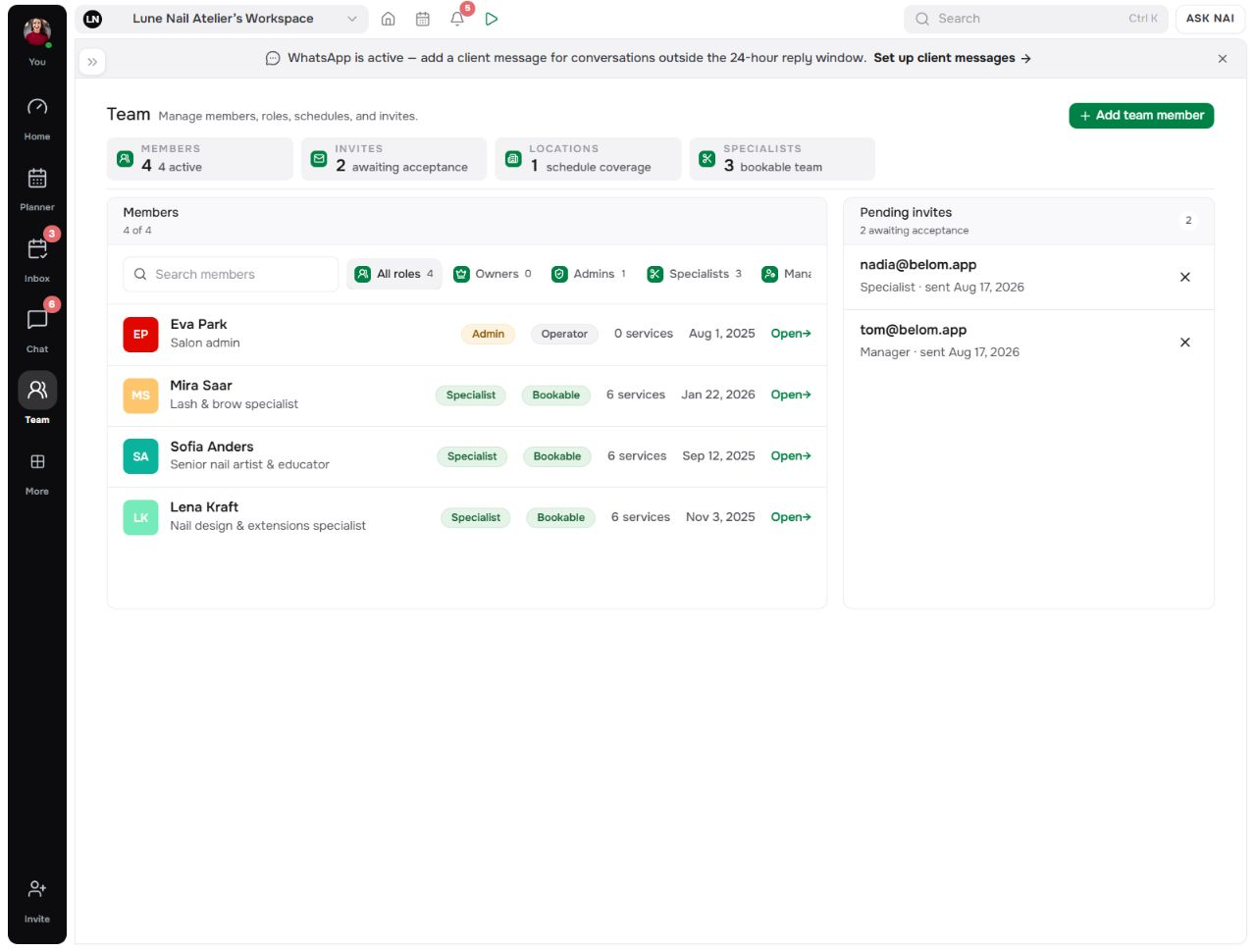Open Sofia Anders' member profile link
Image resolution: width=1256 pixels, height=952 pixels.
point(791,456)
